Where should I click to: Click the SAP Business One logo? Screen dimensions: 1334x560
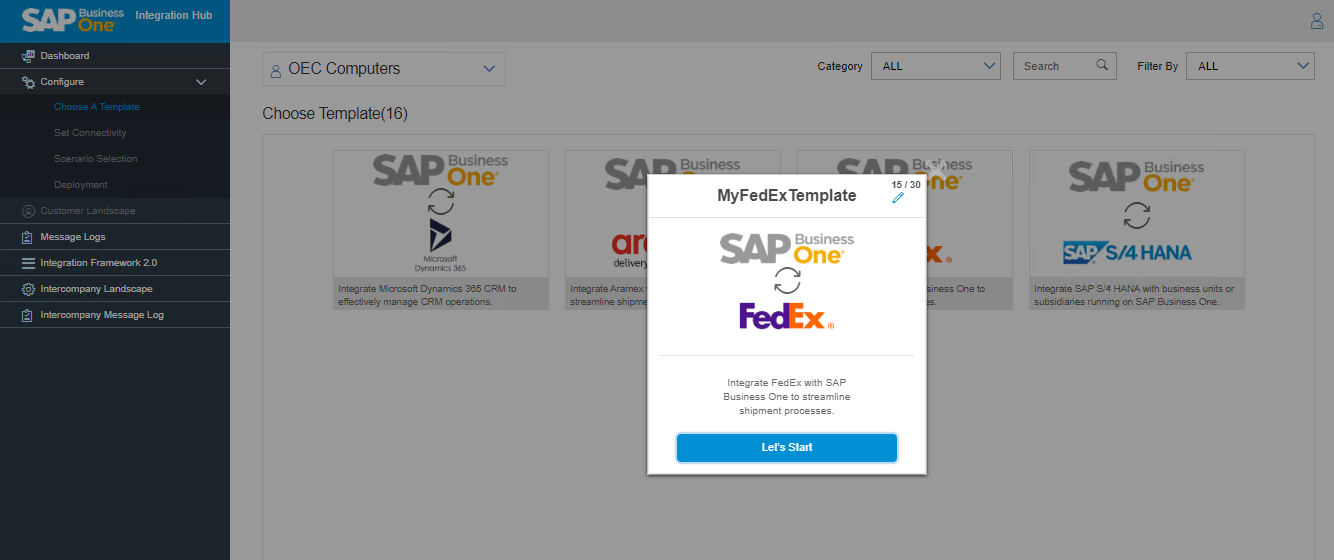pos(73,20)
